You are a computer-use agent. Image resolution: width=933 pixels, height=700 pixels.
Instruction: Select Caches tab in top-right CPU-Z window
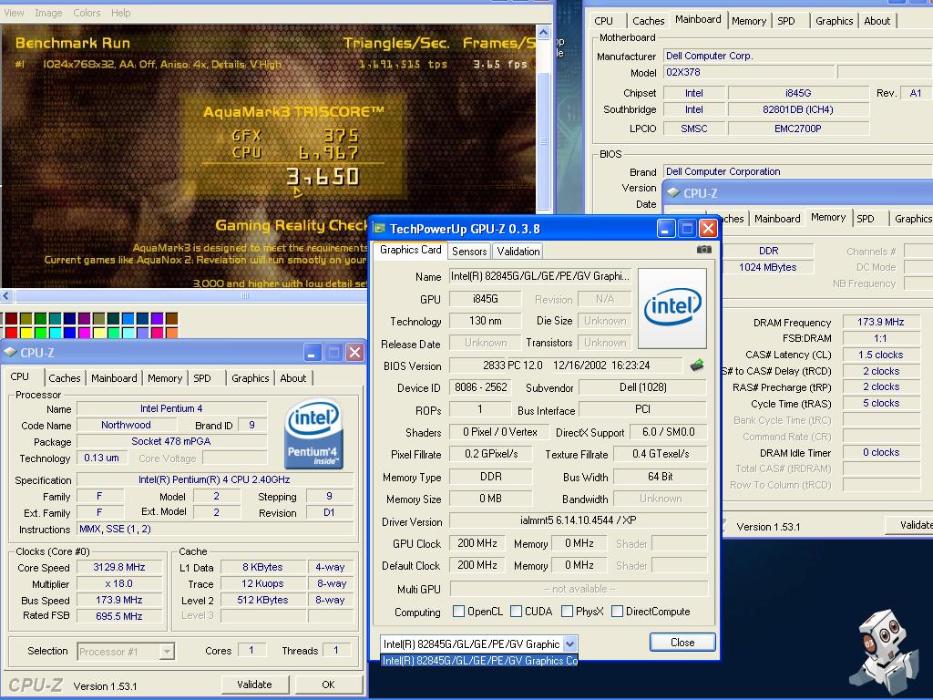[648, 21]
